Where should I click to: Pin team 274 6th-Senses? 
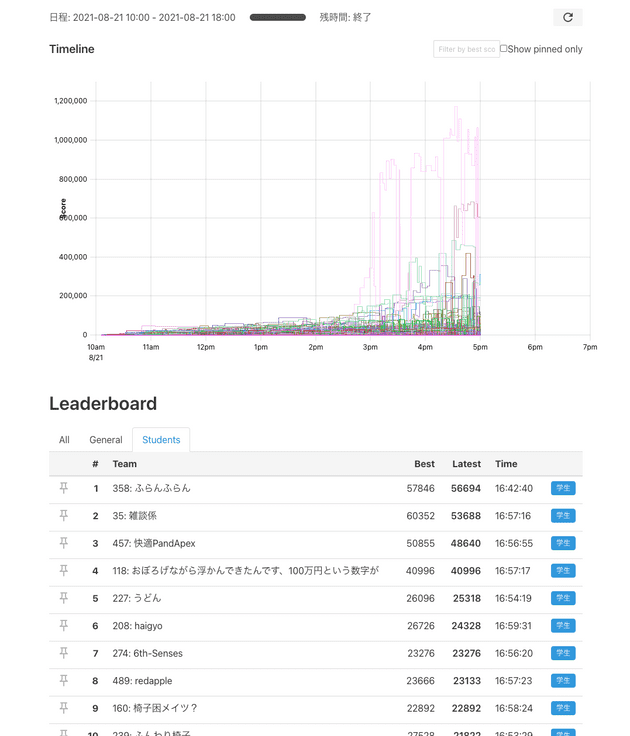click(64, 653)
